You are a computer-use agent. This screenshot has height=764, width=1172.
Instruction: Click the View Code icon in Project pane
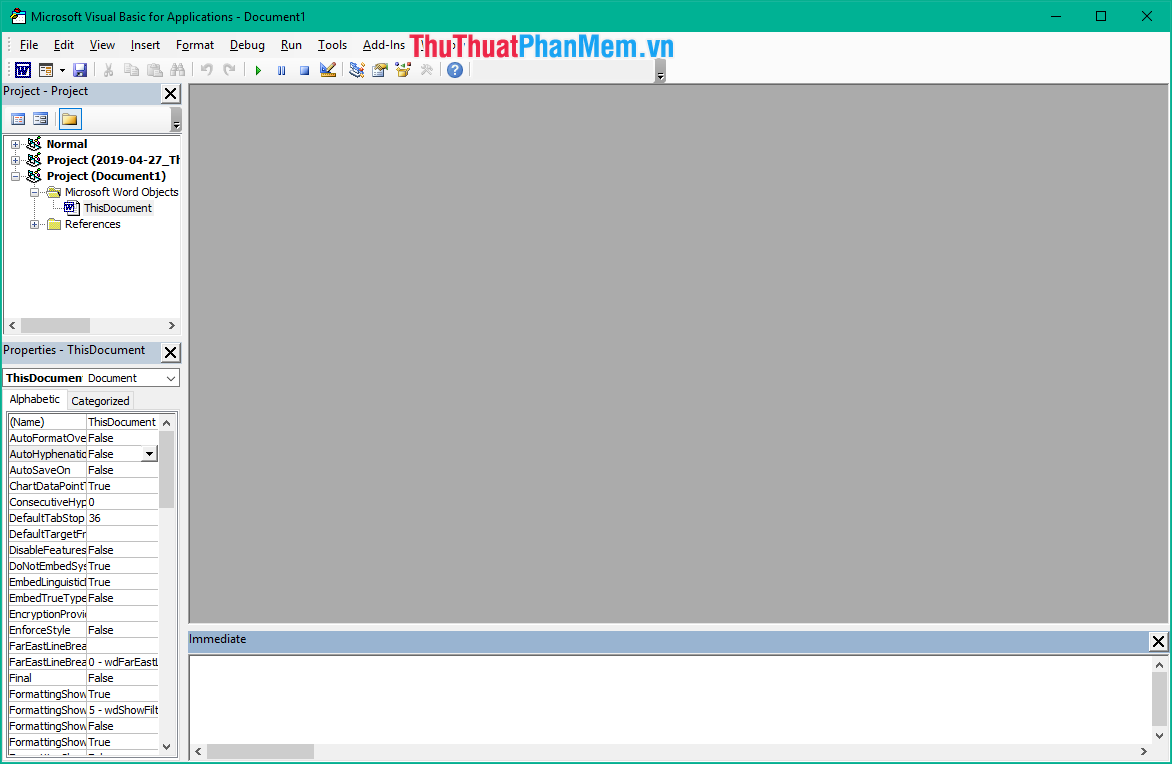18,119
